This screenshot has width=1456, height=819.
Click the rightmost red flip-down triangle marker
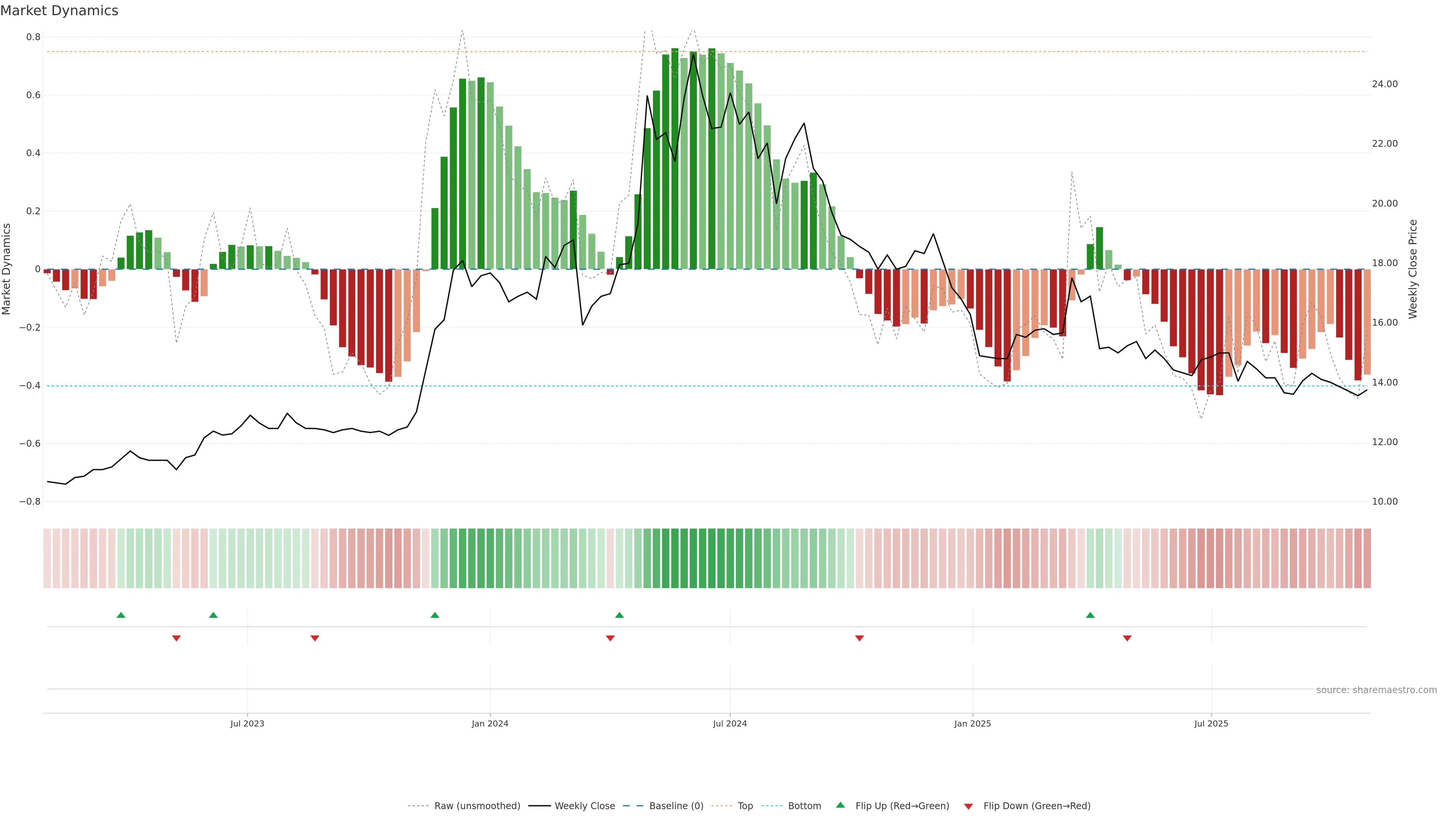click(1127, 638)
